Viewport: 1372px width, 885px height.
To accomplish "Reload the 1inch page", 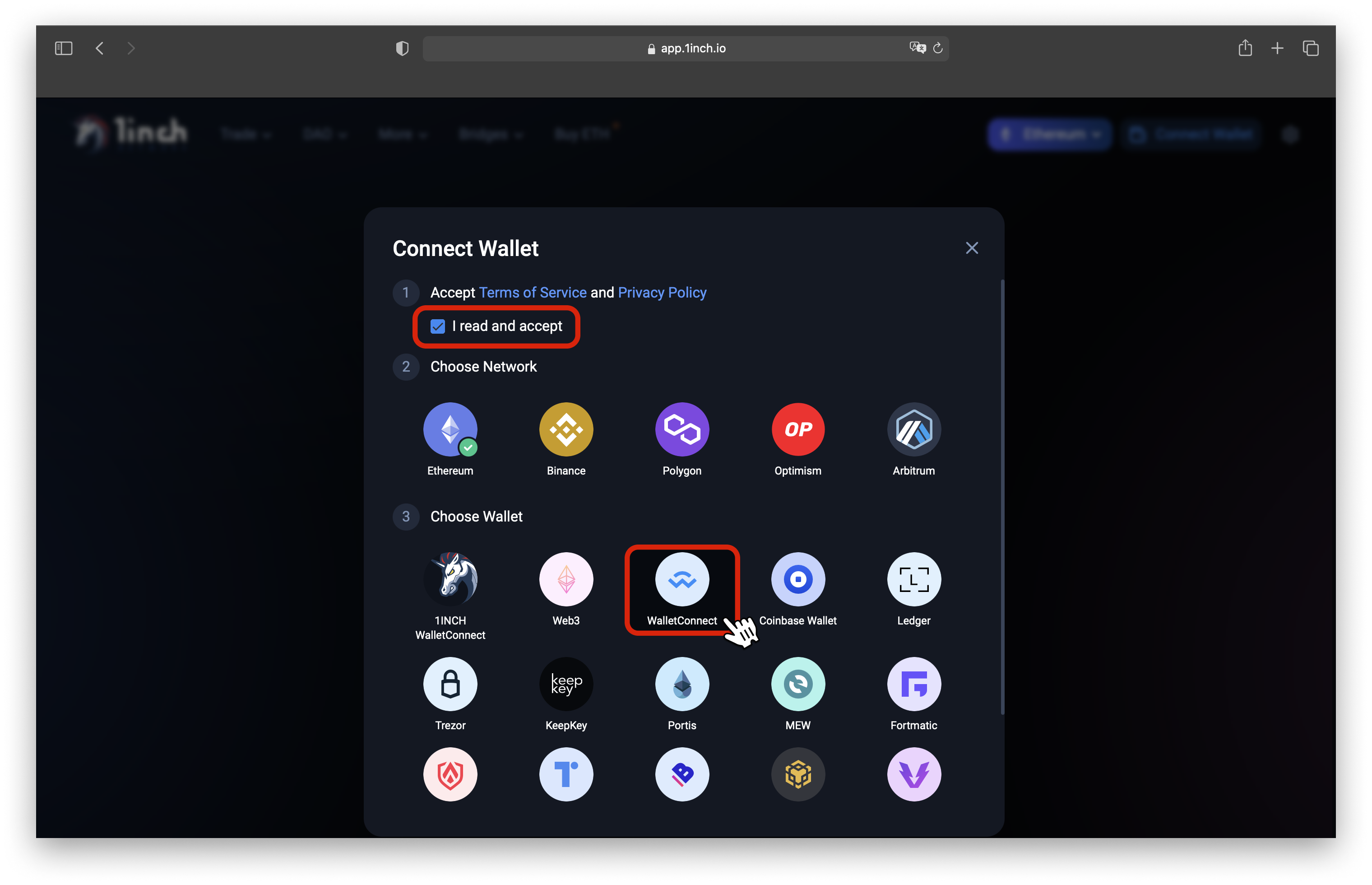I will pos(937,48).
